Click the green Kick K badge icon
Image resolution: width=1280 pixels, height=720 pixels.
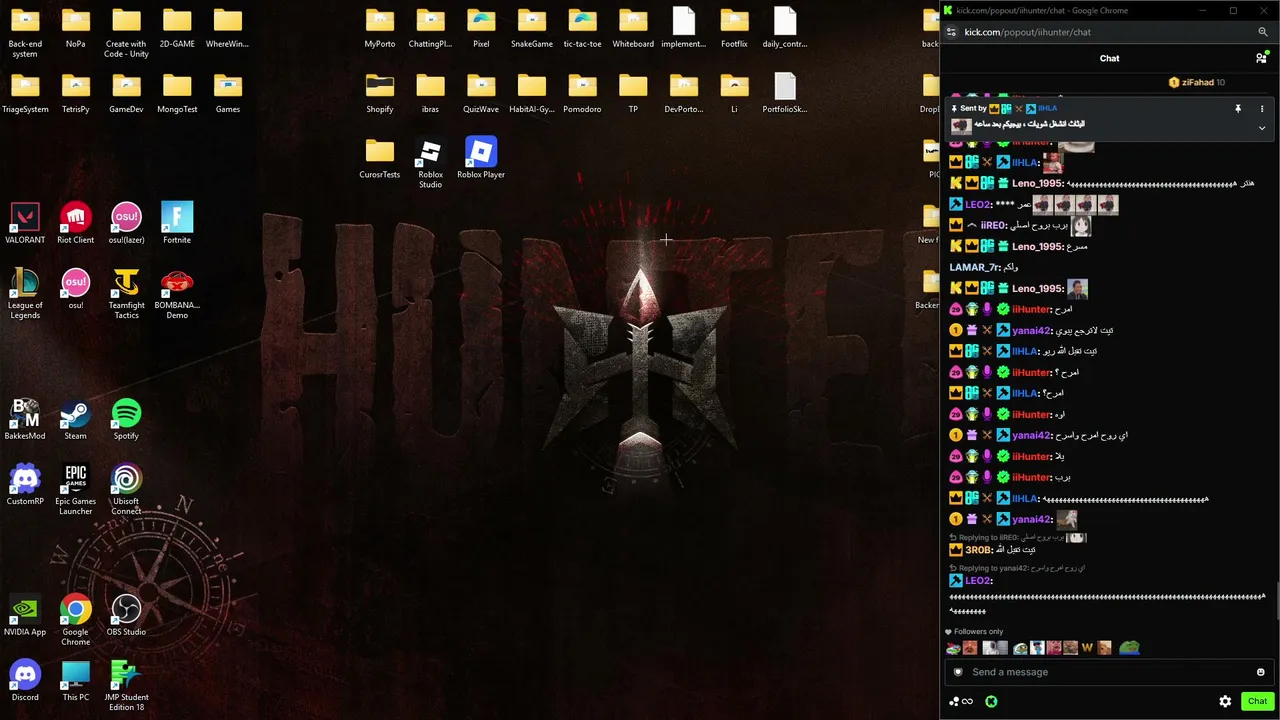coord(991,701)
